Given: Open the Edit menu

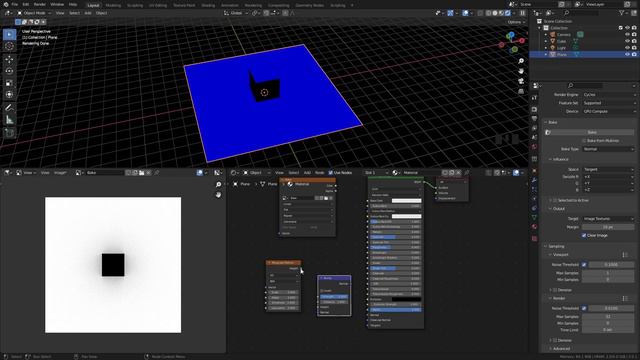Looking at the screenshot, I should 26,4.
